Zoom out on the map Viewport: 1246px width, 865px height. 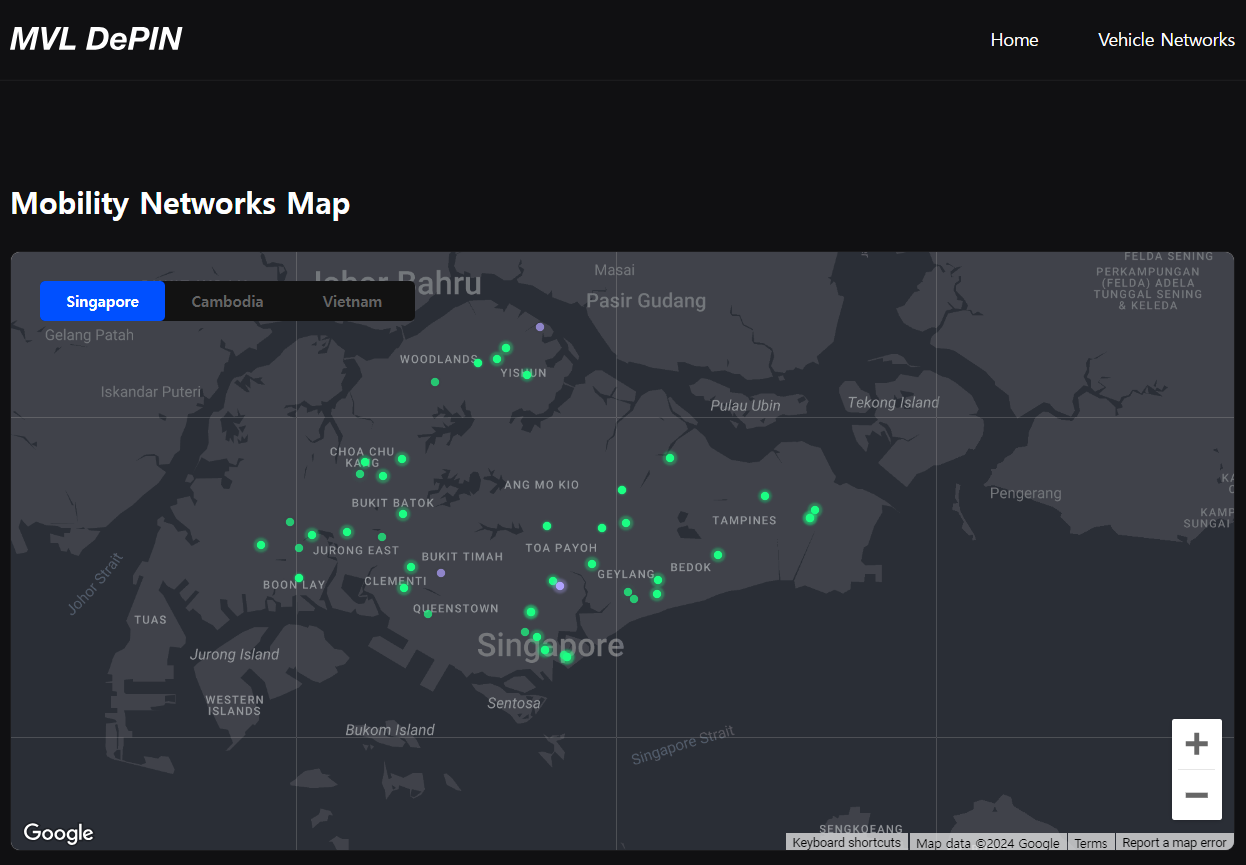coord(1196,795)
